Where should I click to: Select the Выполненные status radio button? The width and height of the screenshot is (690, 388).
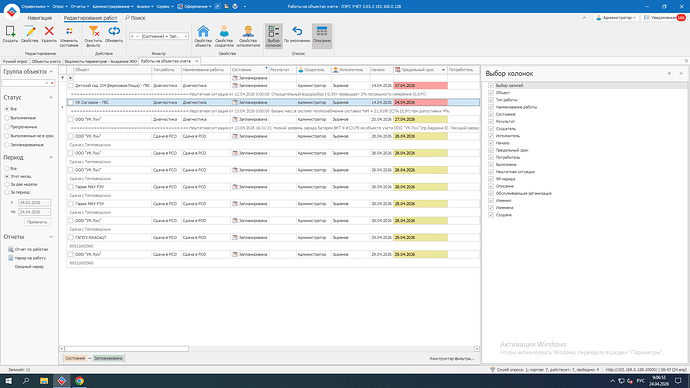click(7, 118)
